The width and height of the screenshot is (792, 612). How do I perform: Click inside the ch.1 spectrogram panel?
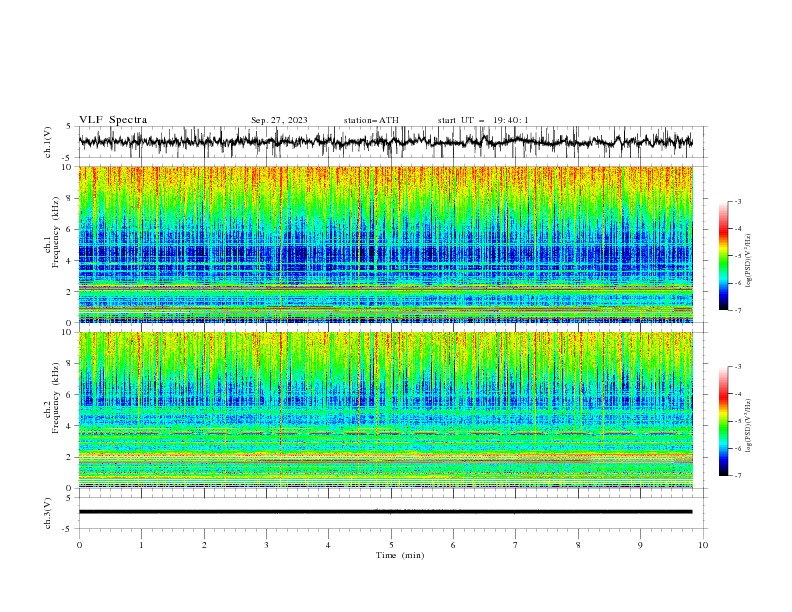pyautogui.click(x=386, y=244)
